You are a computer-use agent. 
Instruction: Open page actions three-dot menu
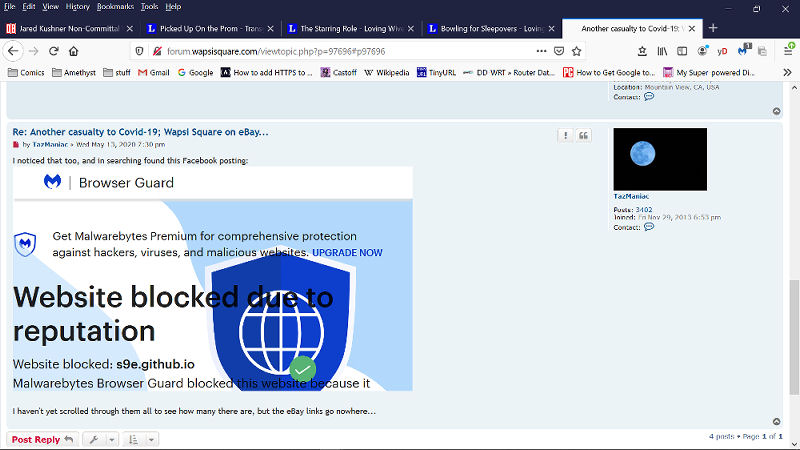pyautogui.click(x=541, y=51)
